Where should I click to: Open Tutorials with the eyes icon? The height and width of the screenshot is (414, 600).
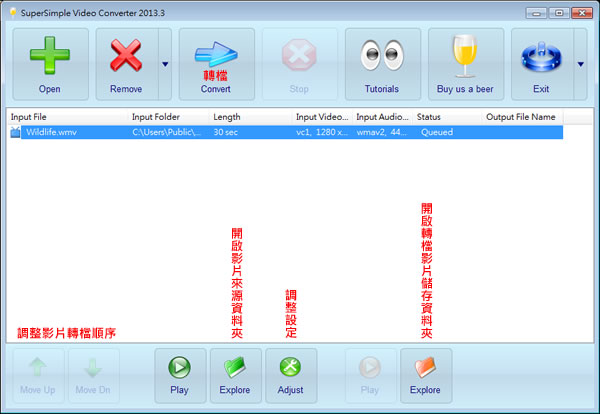pyautogui.click(x=383, y=64)
